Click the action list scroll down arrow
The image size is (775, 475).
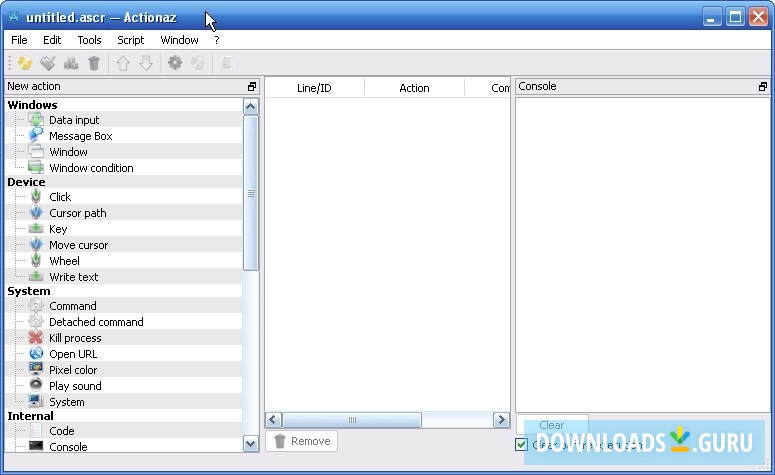pos(251,444)
